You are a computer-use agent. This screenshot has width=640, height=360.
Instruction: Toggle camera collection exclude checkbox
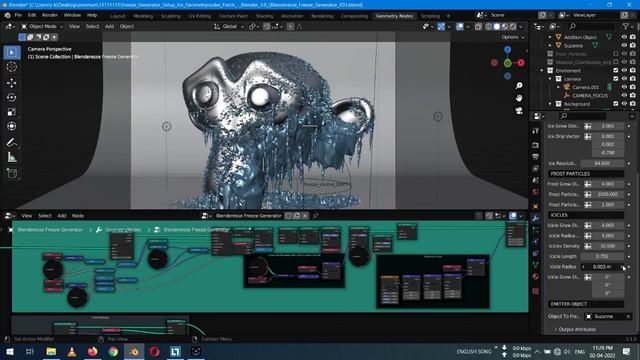[616, 79]
